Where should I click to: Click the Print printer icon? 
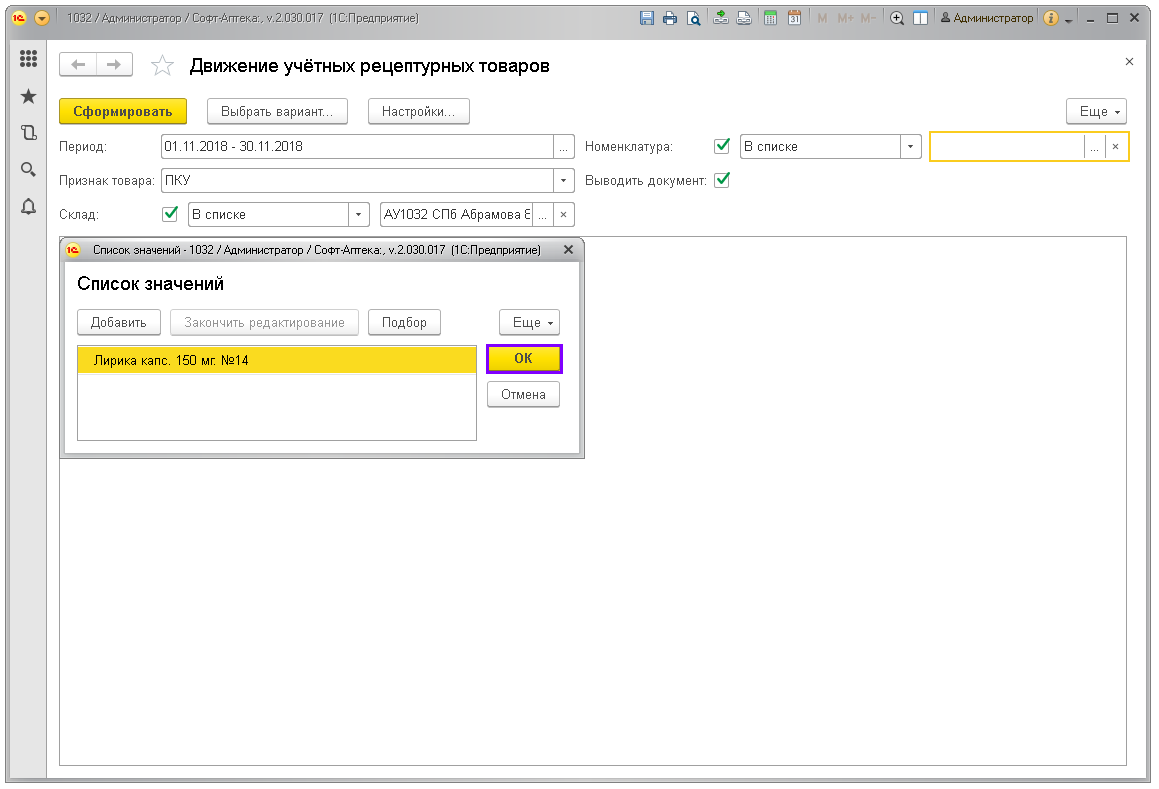click(669, 18)
